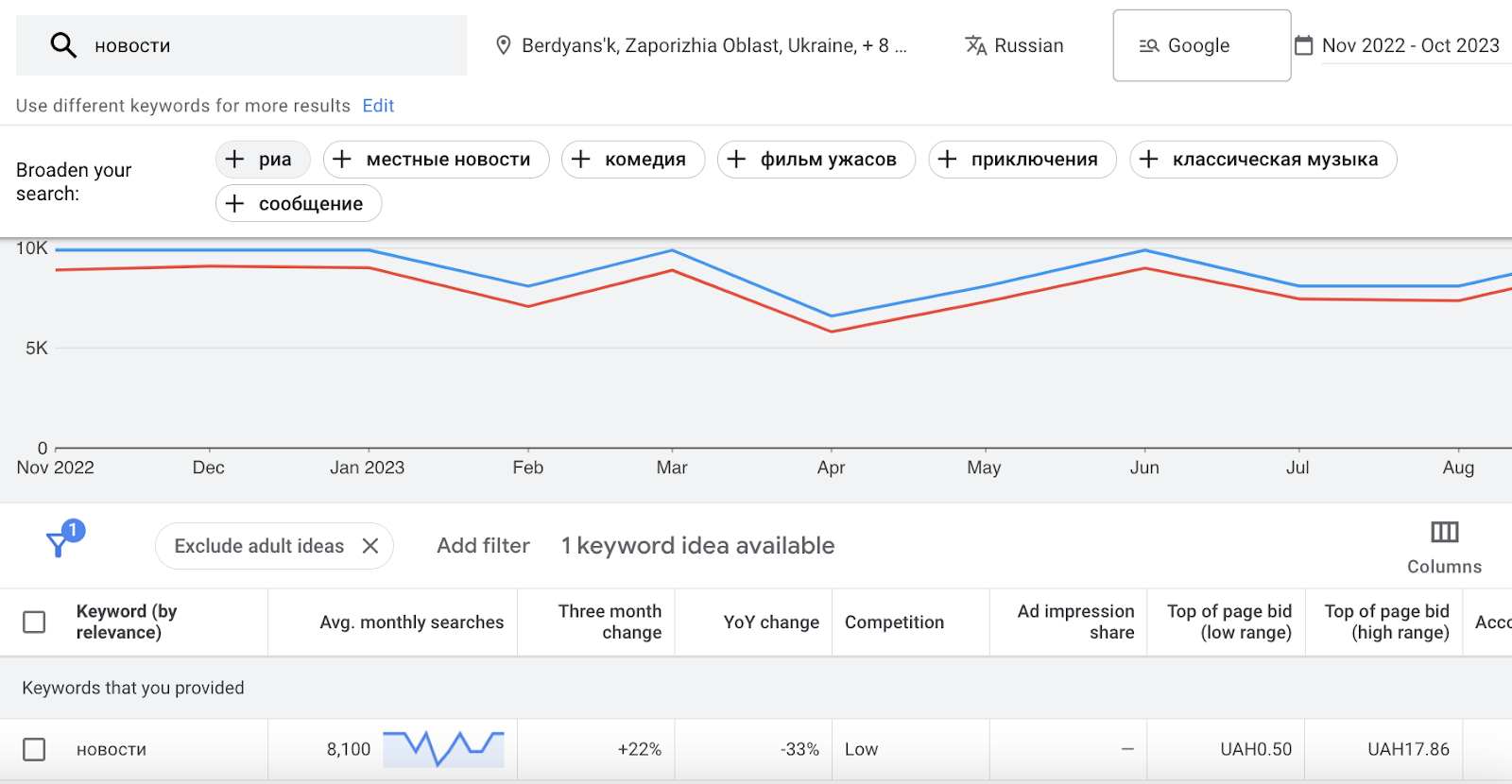Sort by Competition column header
This screenshot has height=784, width=1512.
pos(894,622)
